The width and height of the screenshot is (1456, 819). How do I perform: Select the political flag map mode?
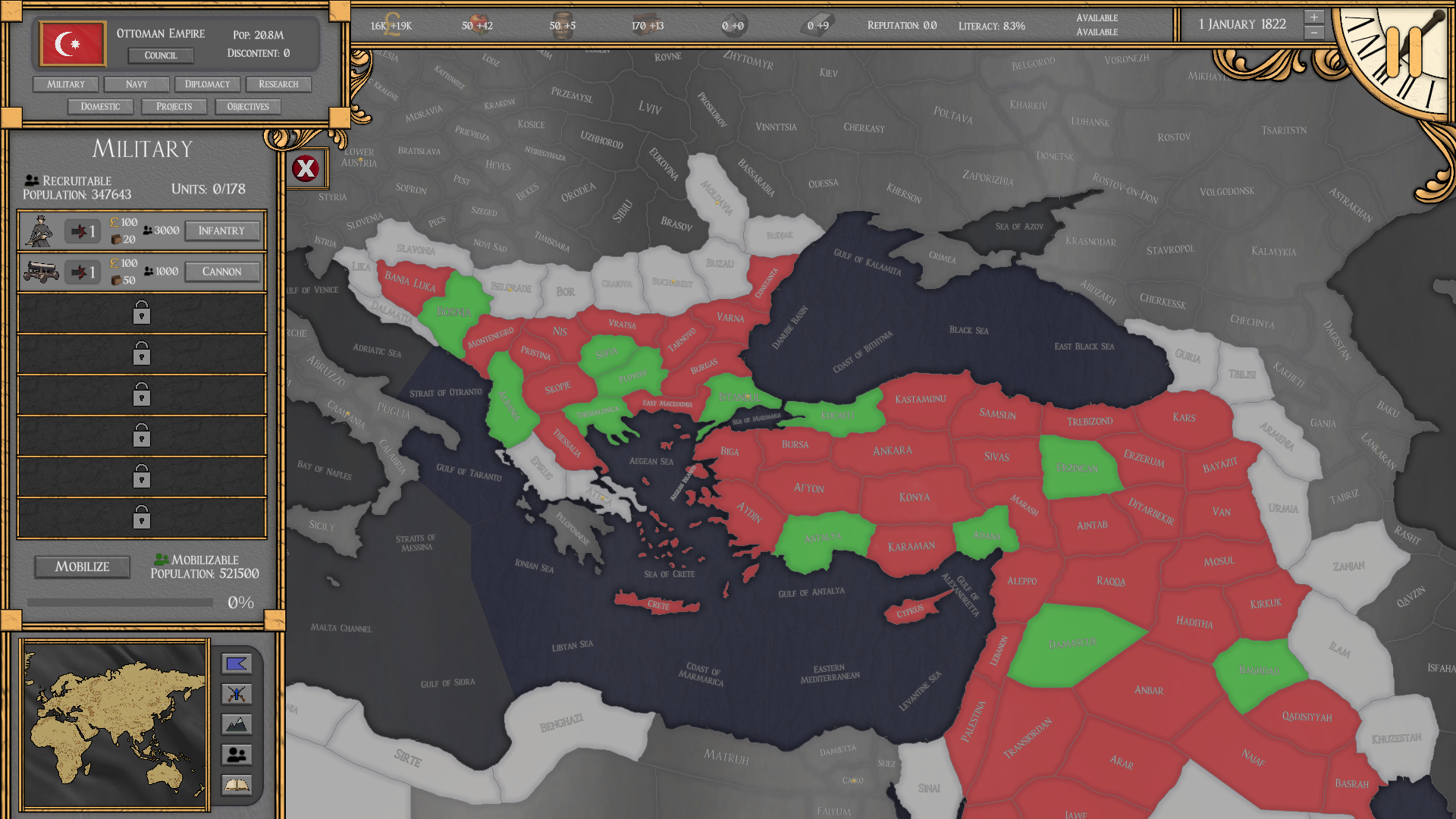click(237, 664)
